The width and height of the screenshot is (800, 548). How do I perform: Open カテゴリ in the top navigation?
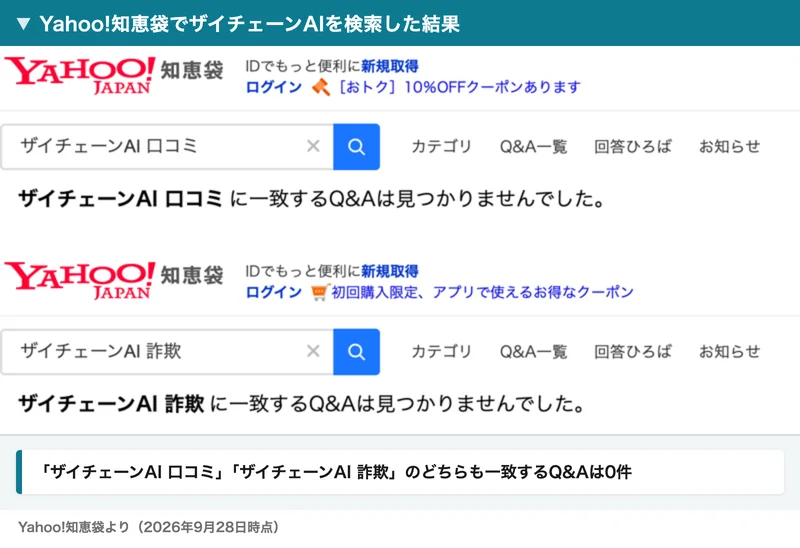coord(441,146)
